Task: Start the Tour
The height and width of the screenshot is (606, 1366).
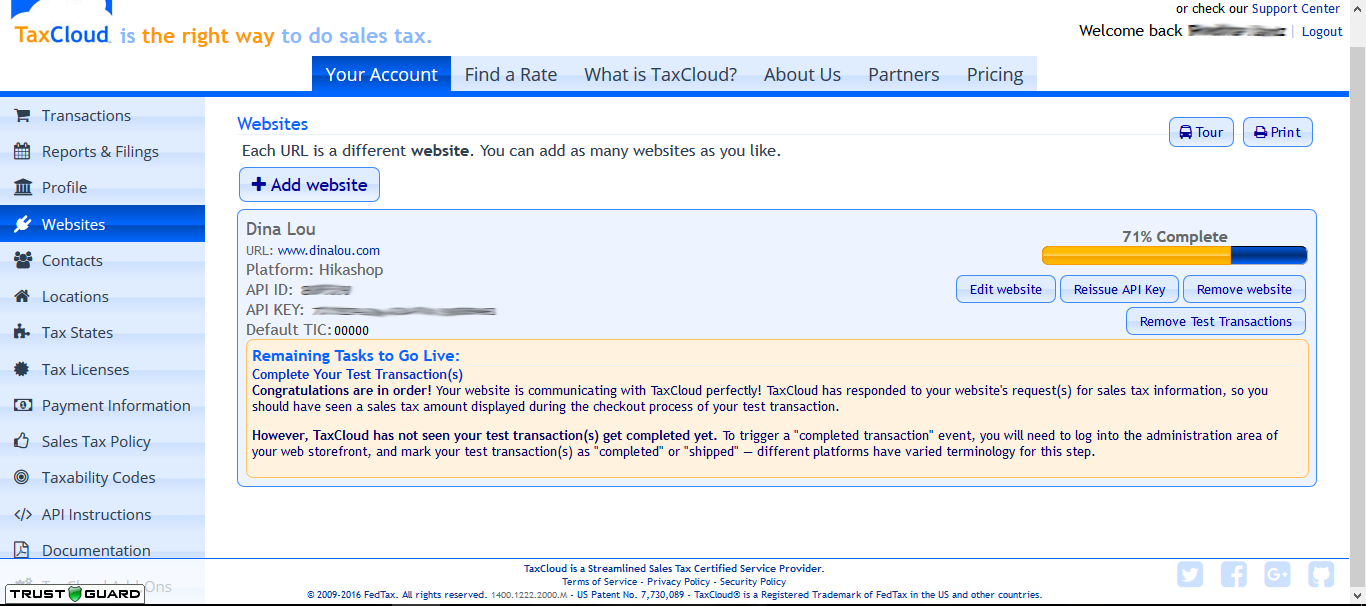Action: (1201, 132)
